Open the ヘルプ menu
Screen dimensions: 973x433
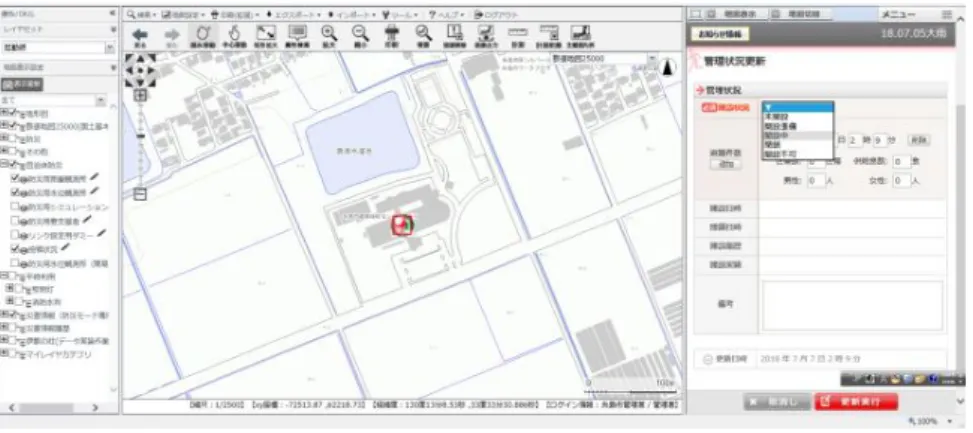[447, 14]
